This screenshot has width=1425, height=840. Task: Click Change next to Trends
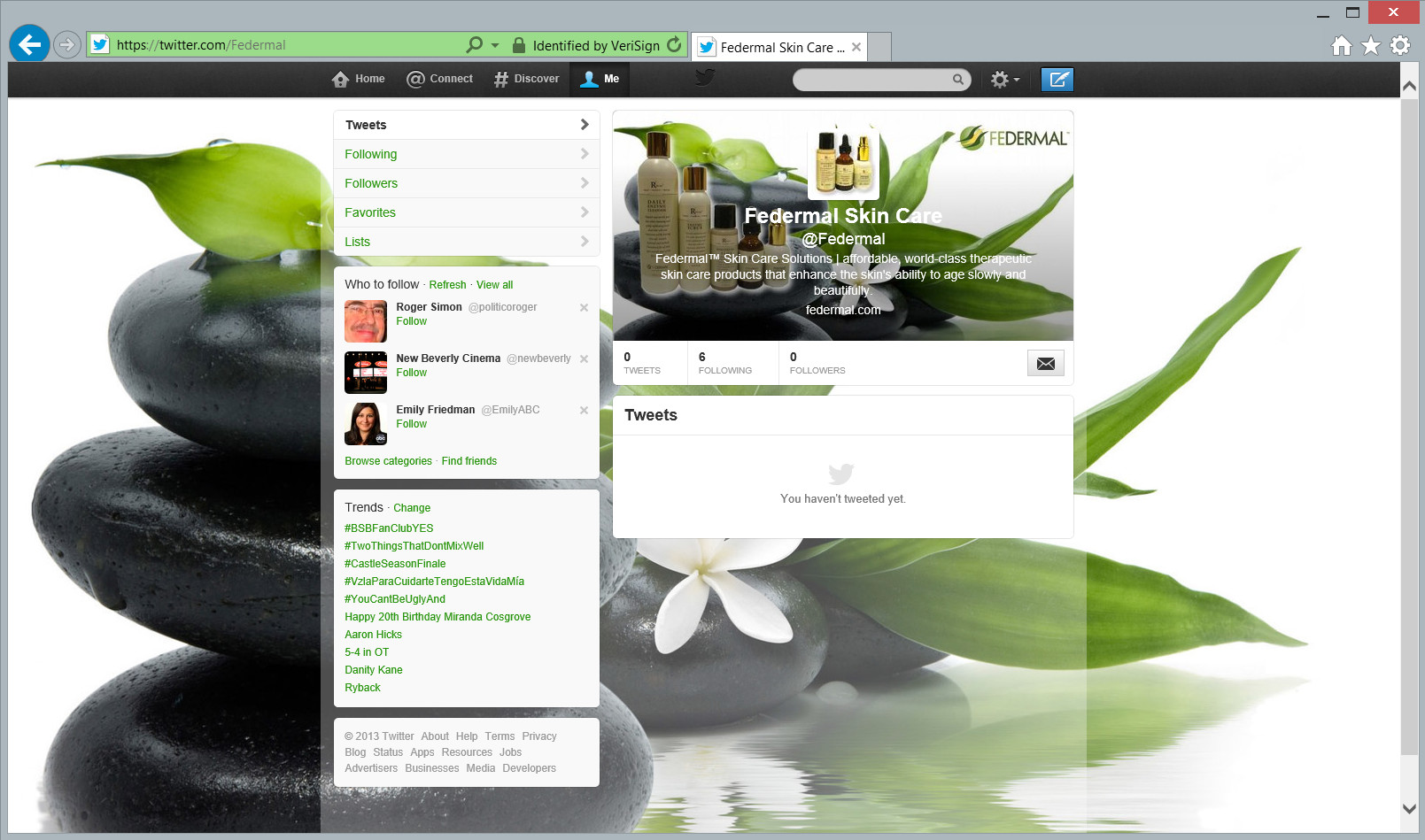412,508
